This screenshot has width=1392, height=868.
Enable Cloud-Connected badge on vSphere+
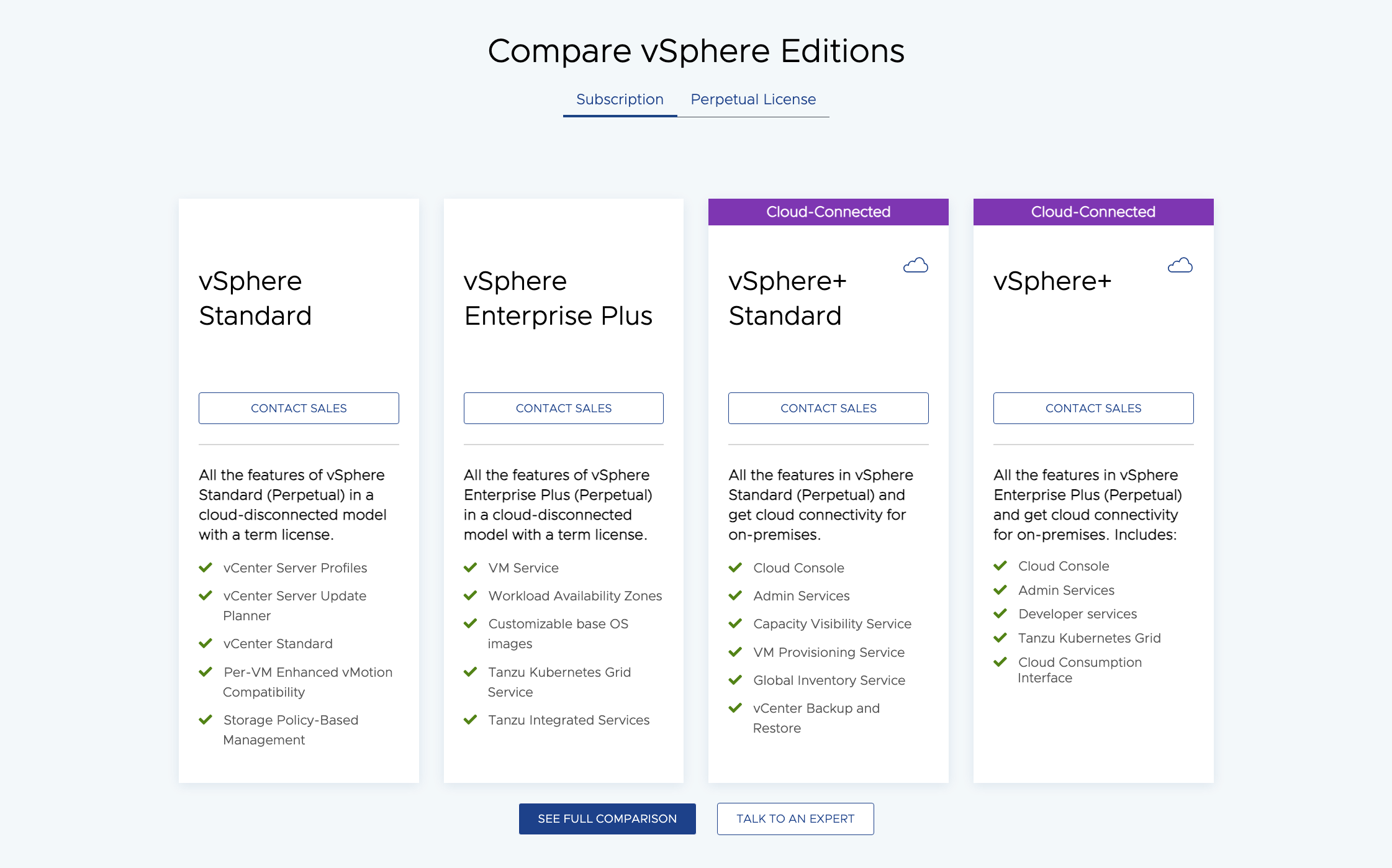[x=1091, y=211]
